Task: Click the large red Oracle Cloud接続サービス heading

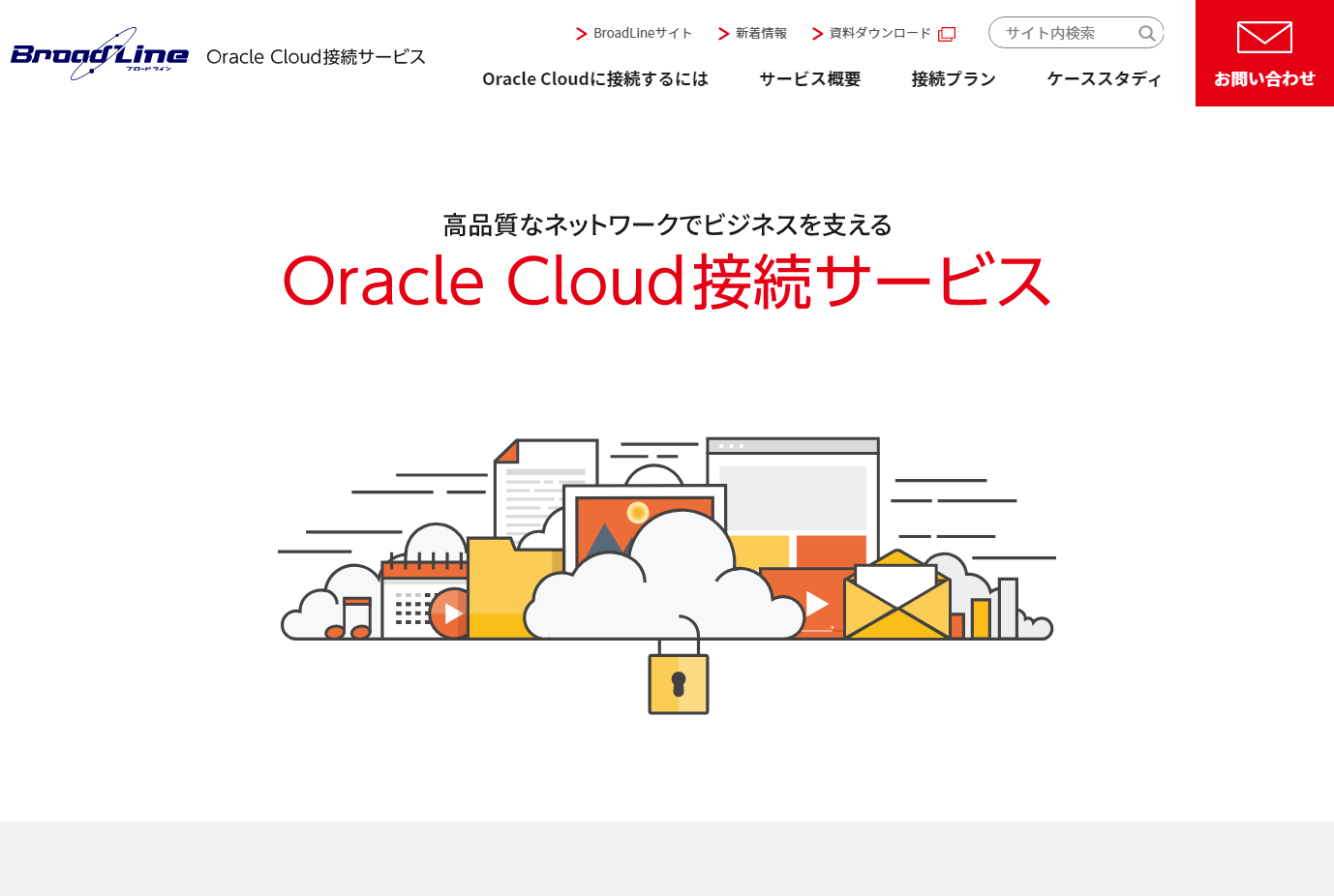Action: tap(666, 283)
